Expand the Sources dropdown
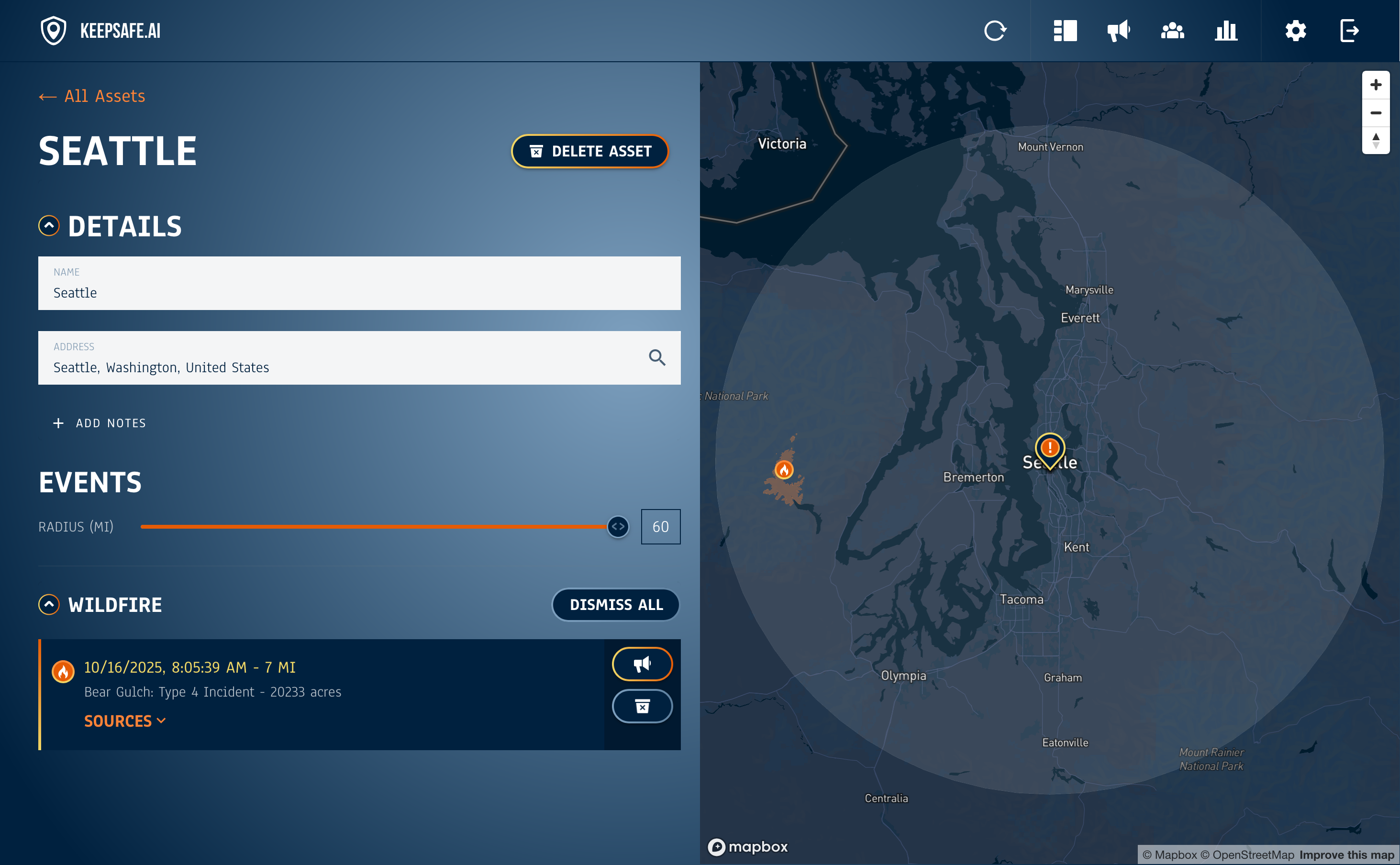This screenshot has width=1400, height=865. 125,721
